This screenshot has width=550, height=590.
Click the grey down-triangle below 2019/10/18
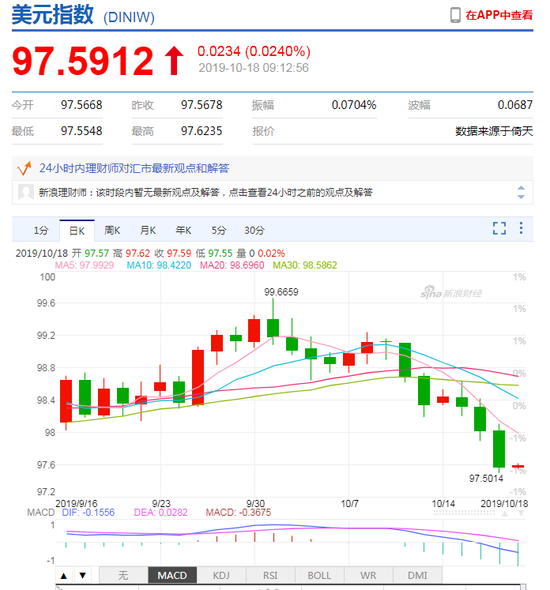521,514
